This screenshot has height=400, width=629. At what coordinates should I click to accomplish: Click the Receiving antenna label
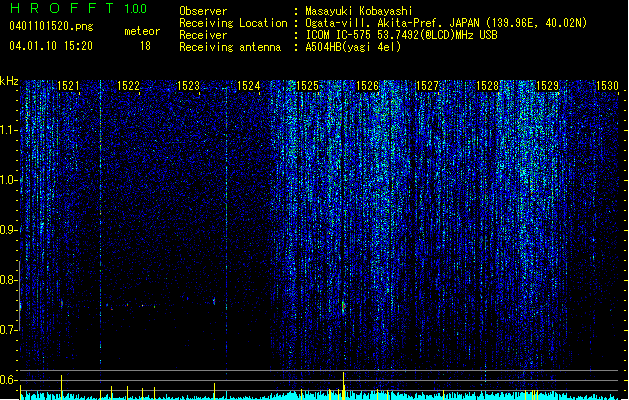click(230, 47)
